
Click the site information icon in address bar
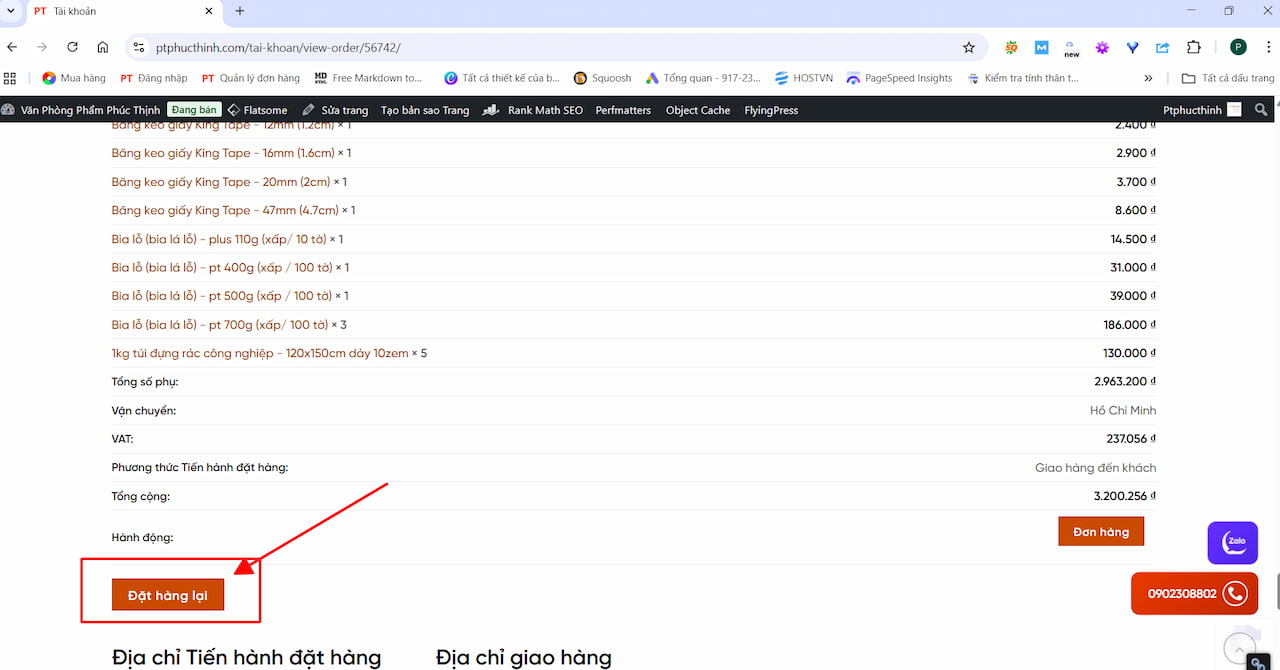click(x=139, y=47)
